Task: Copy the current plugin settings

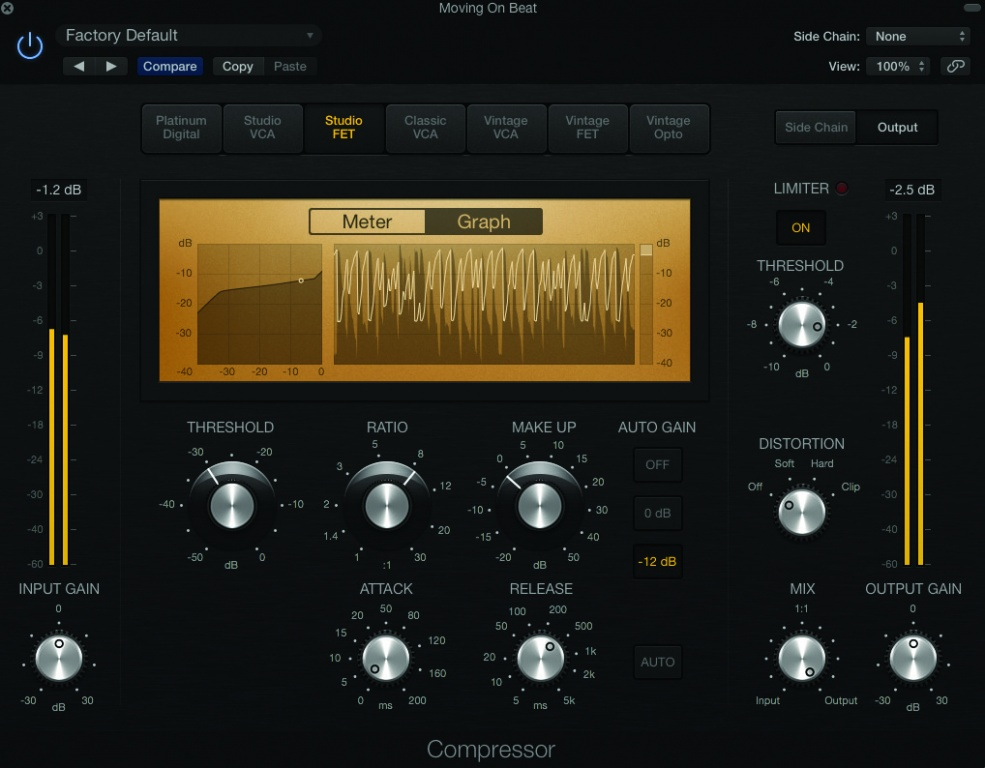Action: (237, 66)
